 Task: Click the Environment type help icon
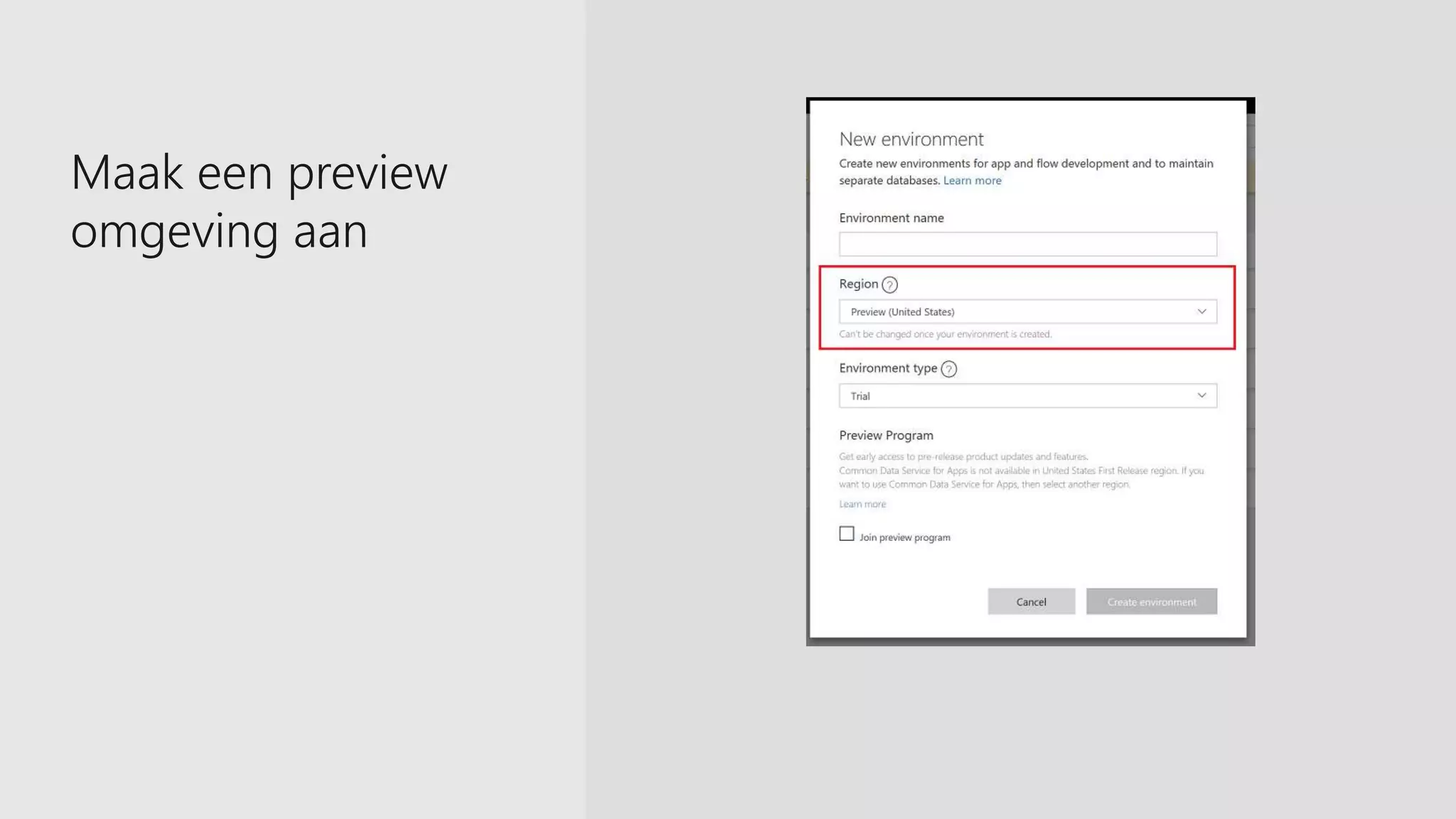948,369
